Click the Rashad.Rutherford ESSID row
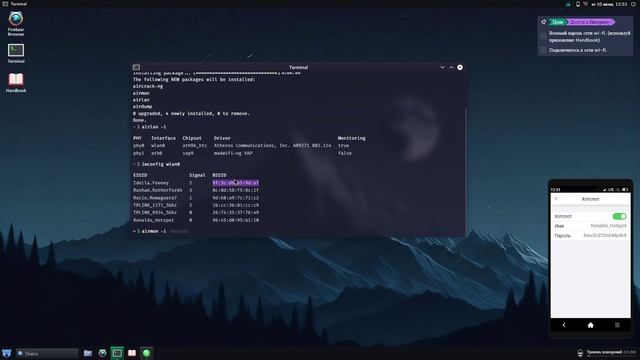The width and height of the screenshot is (640, 360). tap(196, 190)
